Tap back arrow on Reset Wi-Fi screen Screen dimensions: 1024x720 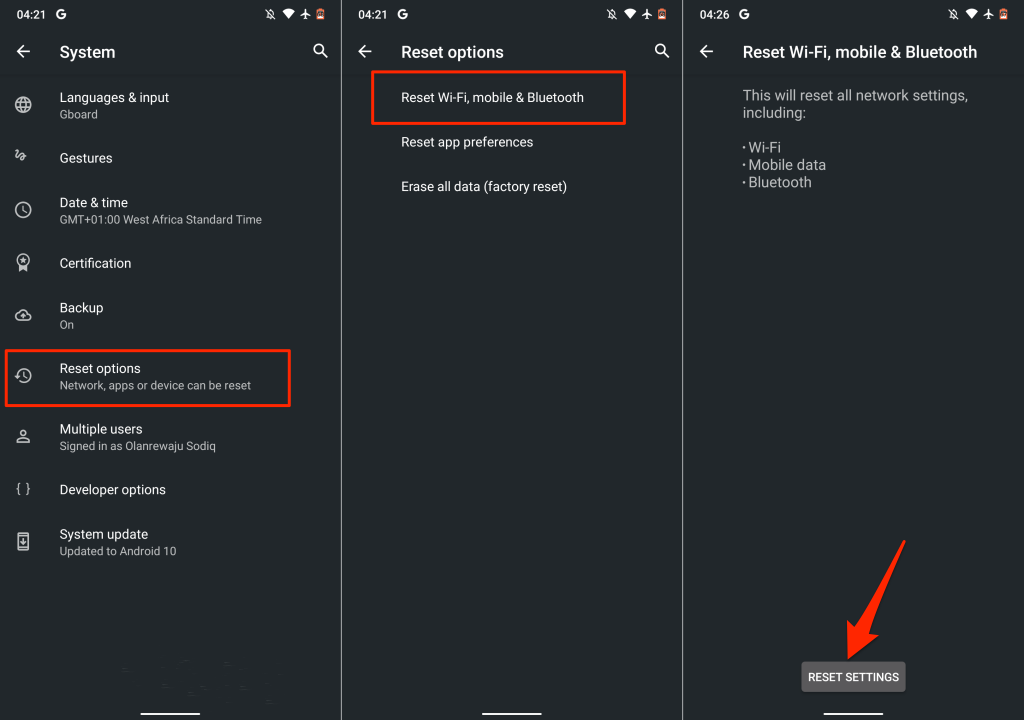coord(706,52)
